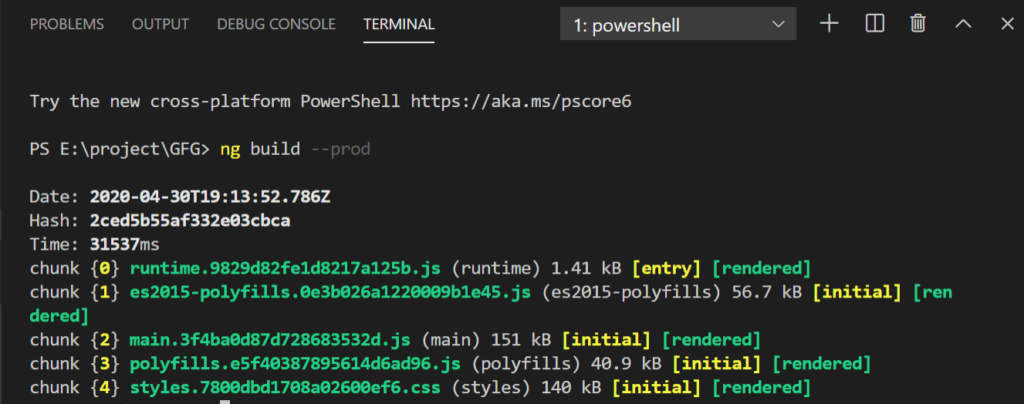Image resolution: width=1024 pixels, height=404 pixels.
Task: Close the terminal panel with X
Action: point(1006,24)
